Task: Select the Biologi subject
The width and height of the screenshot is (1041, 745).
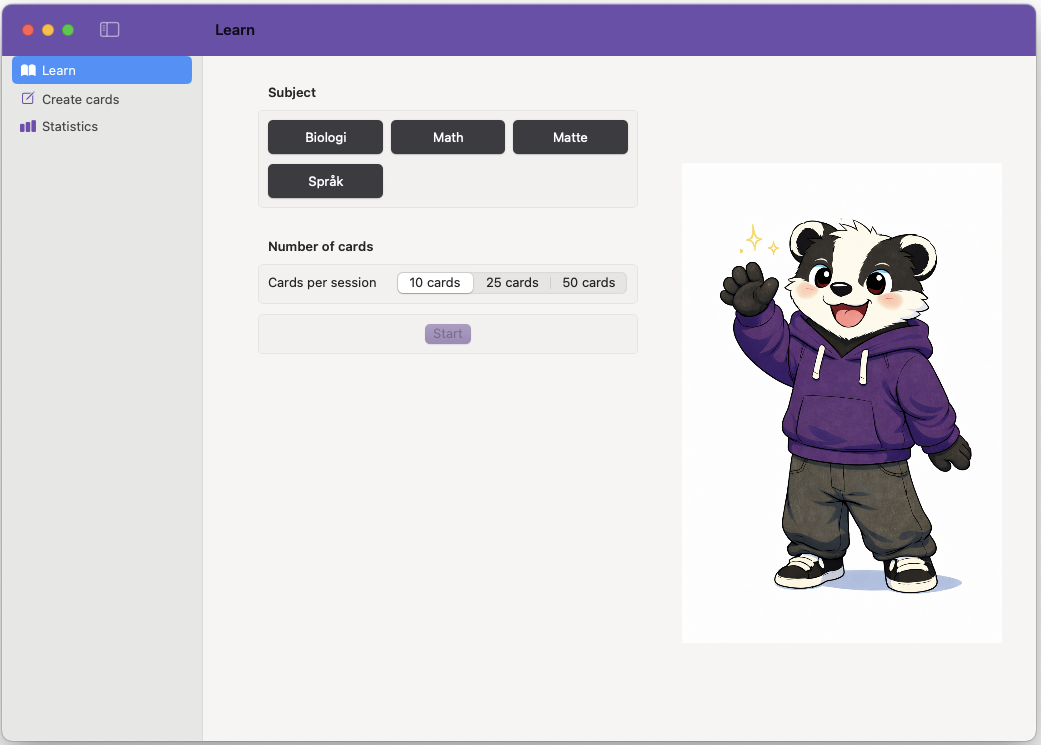Action: click(325, 137)
